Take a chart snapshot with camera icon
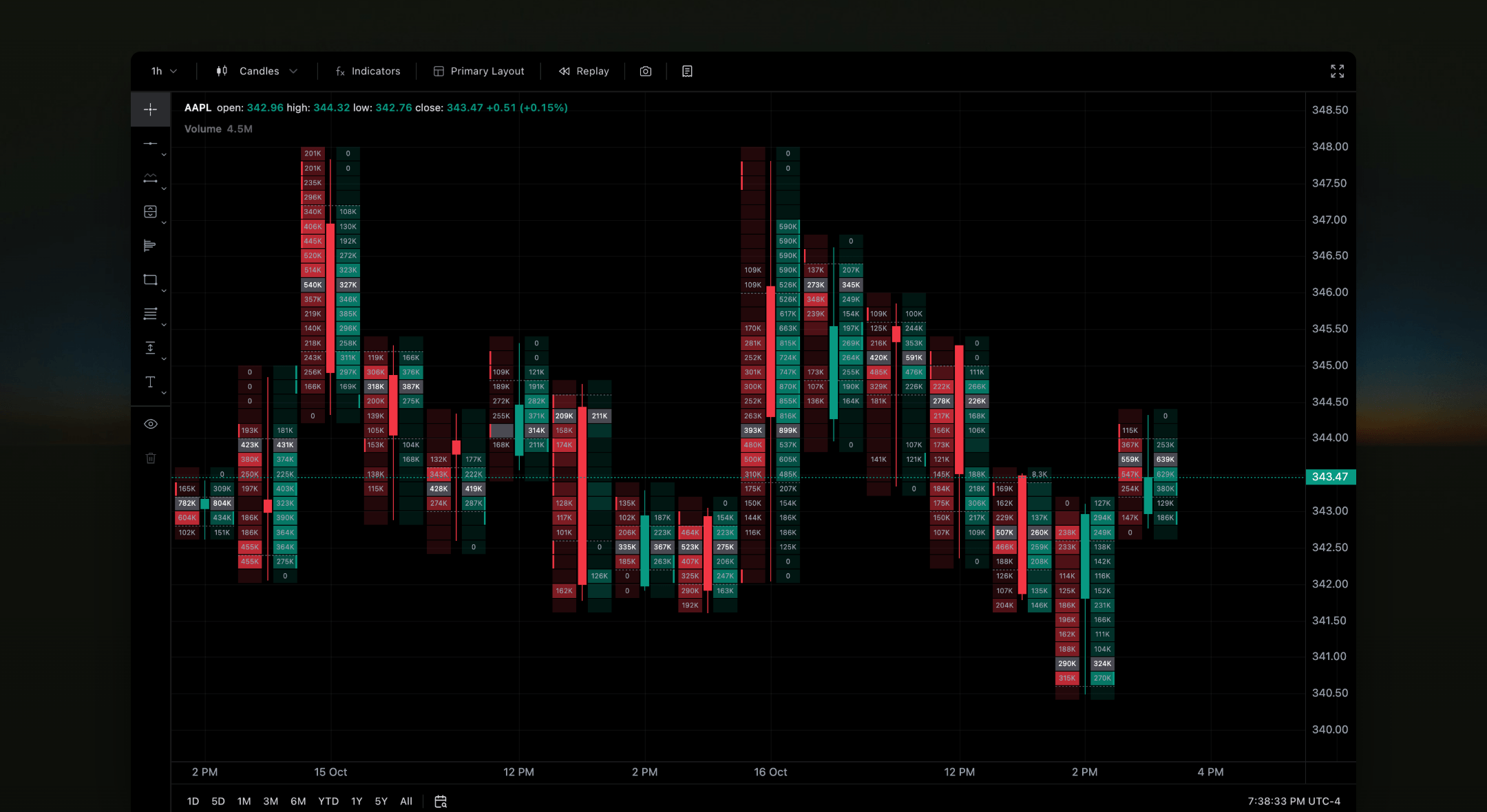The image size is (1487, 812). tap(646, 71)
